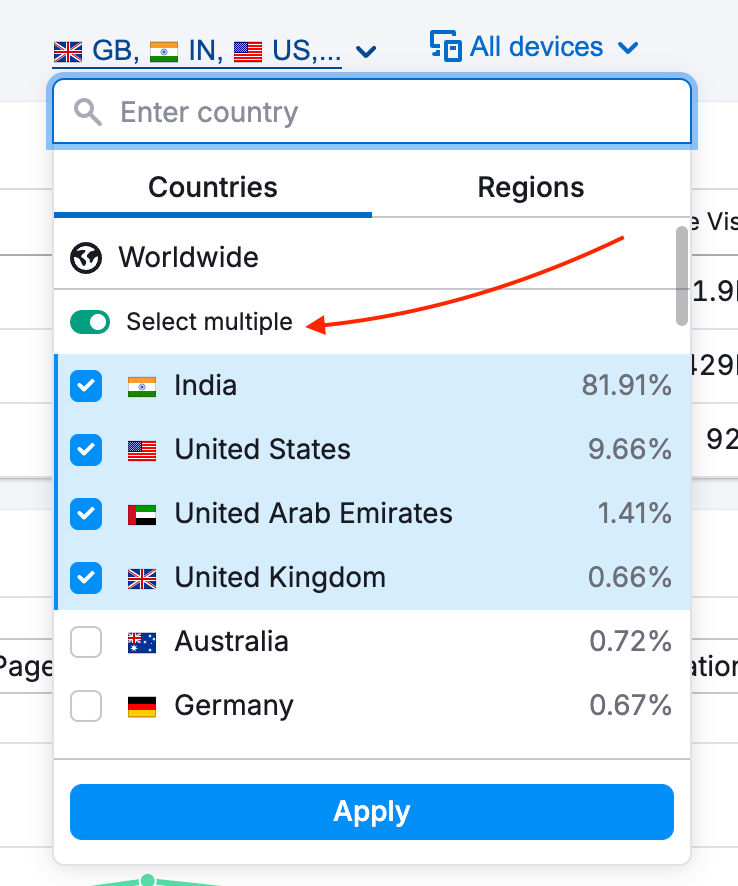The width and height of the screenshot is (738, 886).
Task: Uncheck the India checkbox
Action: [x=86, y=385]
